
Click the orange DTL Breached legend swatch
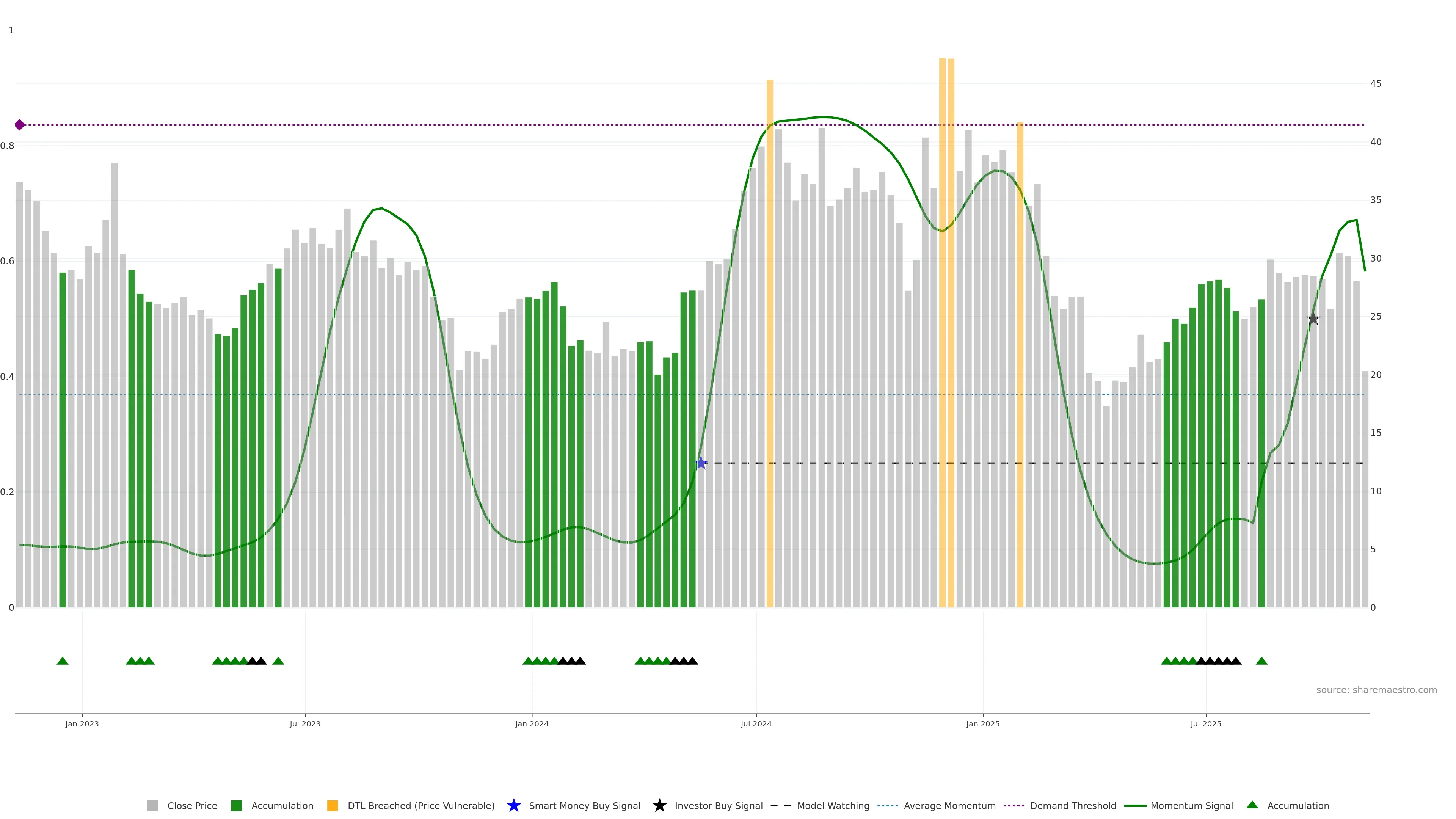coord(333,805)
